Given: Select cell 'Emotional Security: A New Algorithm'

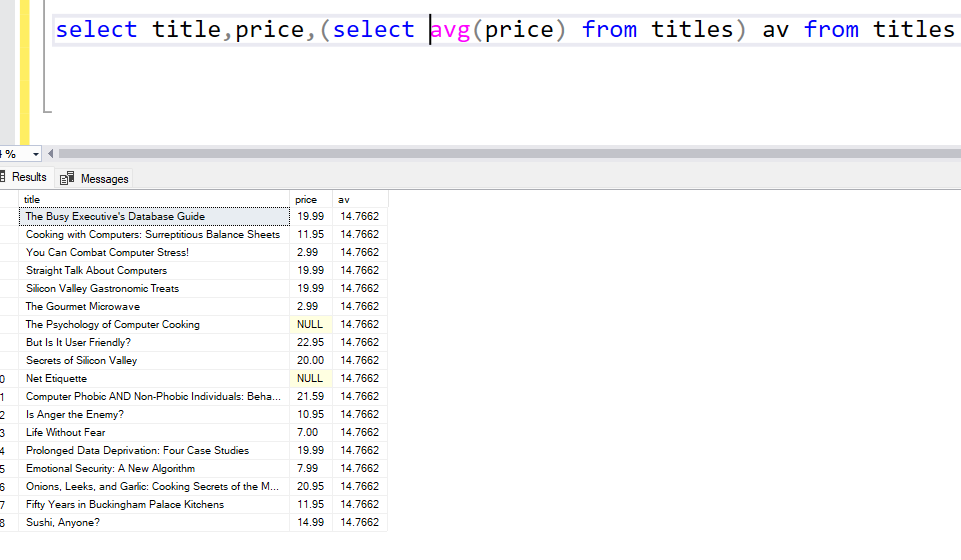Looking at the screenshot, I should [154, 469].
